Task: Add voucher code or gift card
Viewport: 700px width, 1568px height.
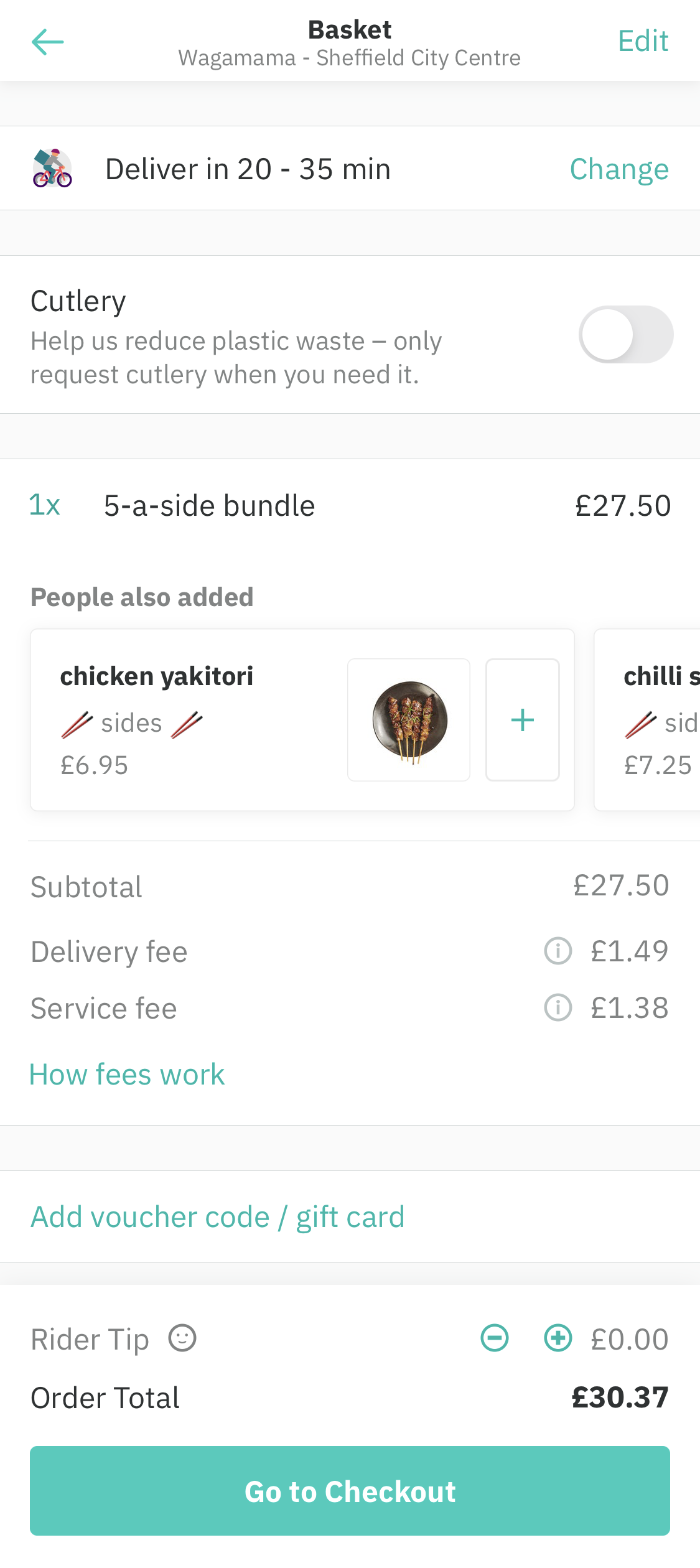Action: pos(217,1216)
